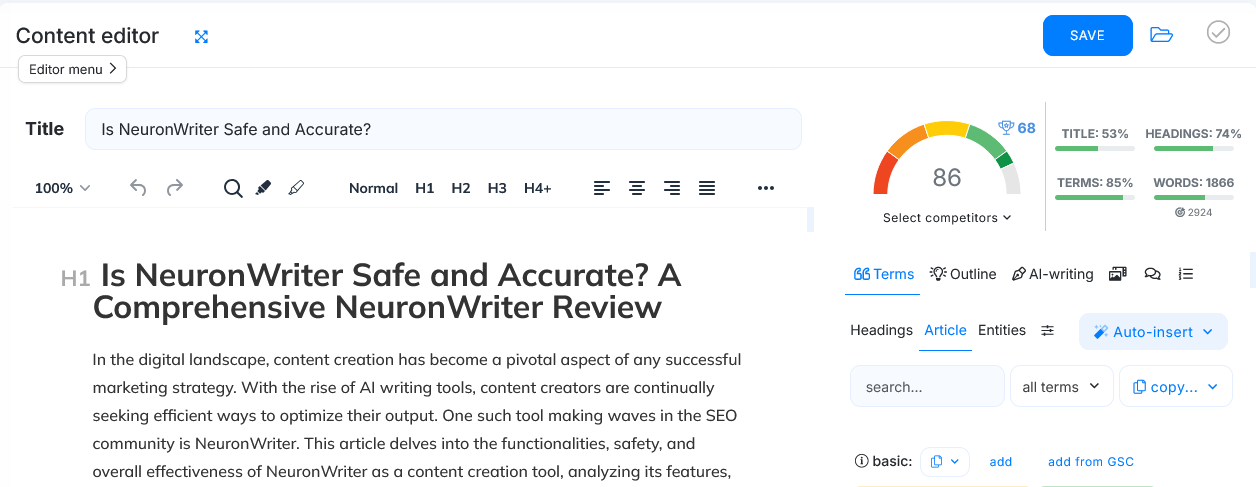The height and width of the screenshot is (487, 1256).
Task: Open the folder icon next to Save
Action: click(1161, 35)
